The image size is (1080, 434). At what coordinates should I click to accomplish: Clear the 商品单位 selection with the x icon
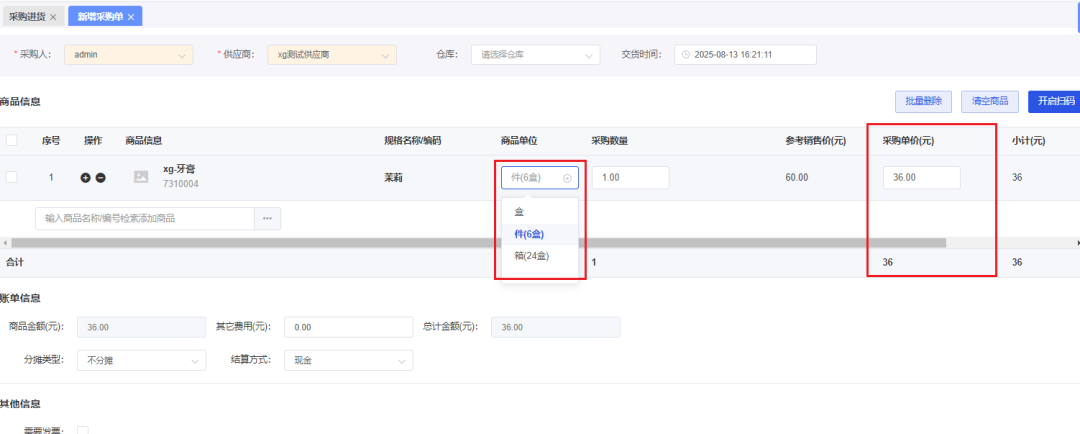(567, 178)
